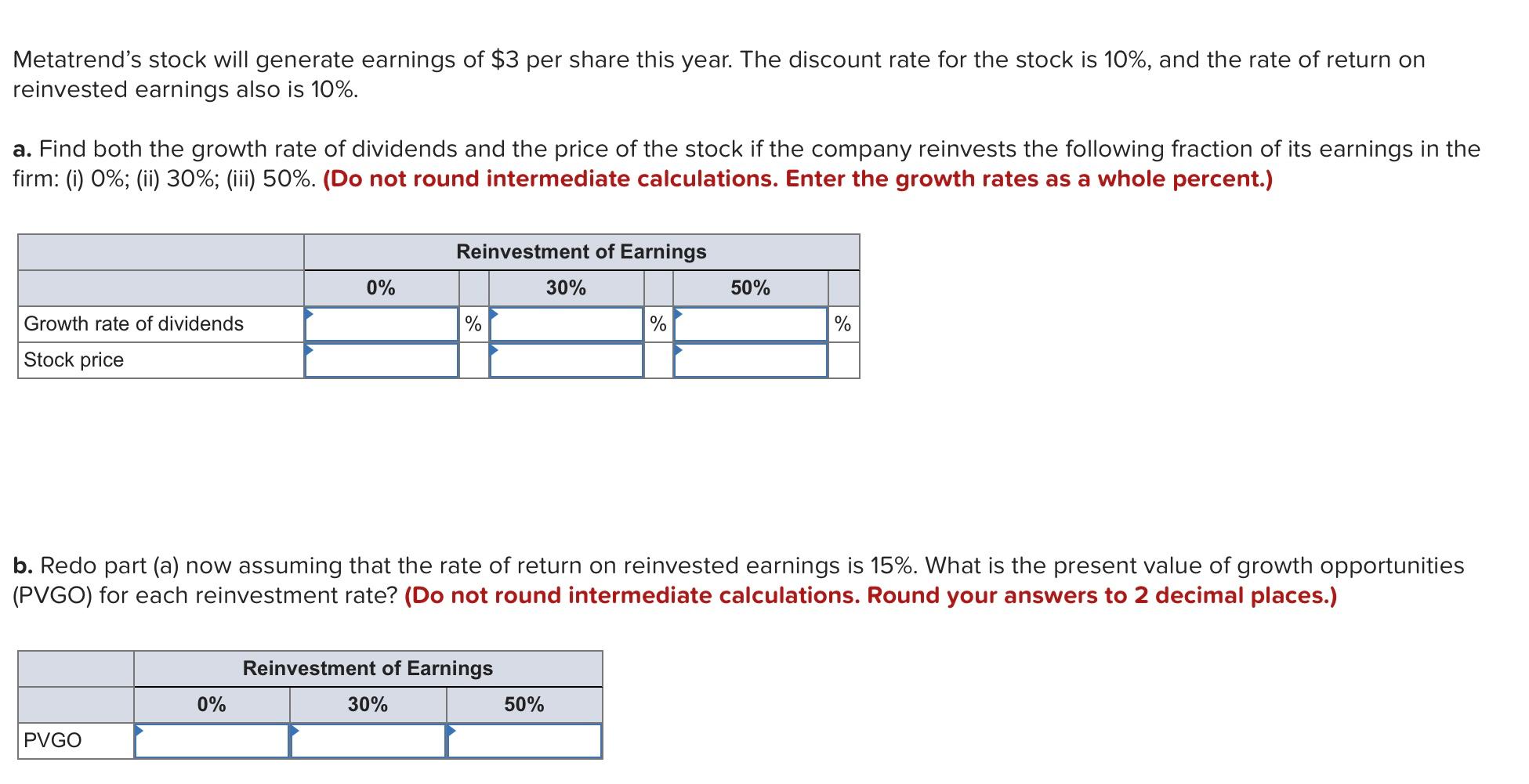1529x784 pixels.
Task: Select the growth rate input under 50% column
Action: [x=748, y=323]
